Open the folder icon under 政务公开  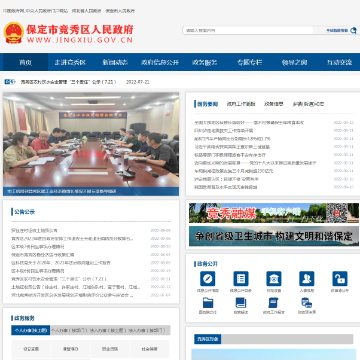click(208, 303)
